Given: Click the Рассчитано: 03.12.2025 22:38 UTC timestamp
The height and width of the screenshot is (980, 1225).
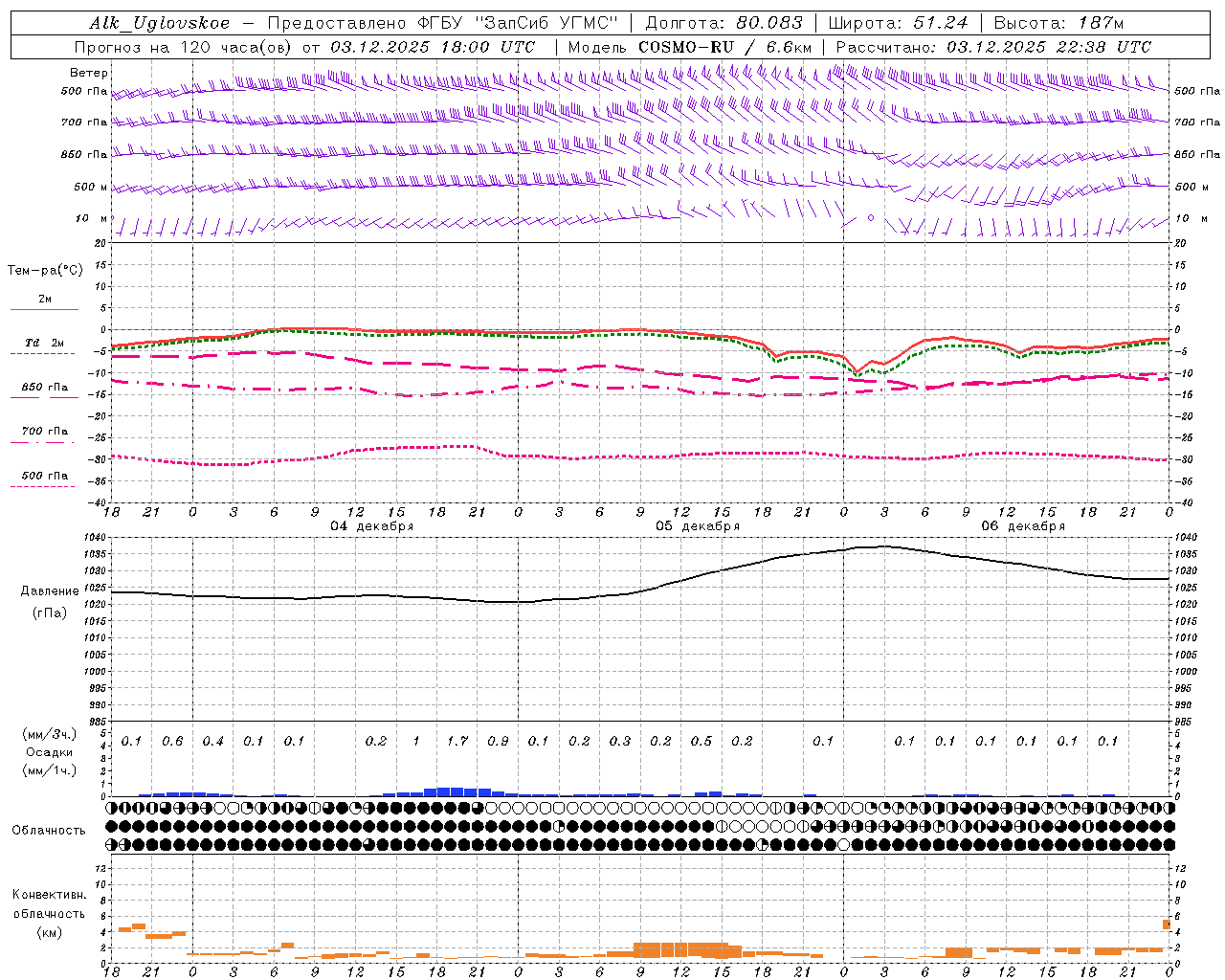Looking at the screenshot, I should 993,47.
